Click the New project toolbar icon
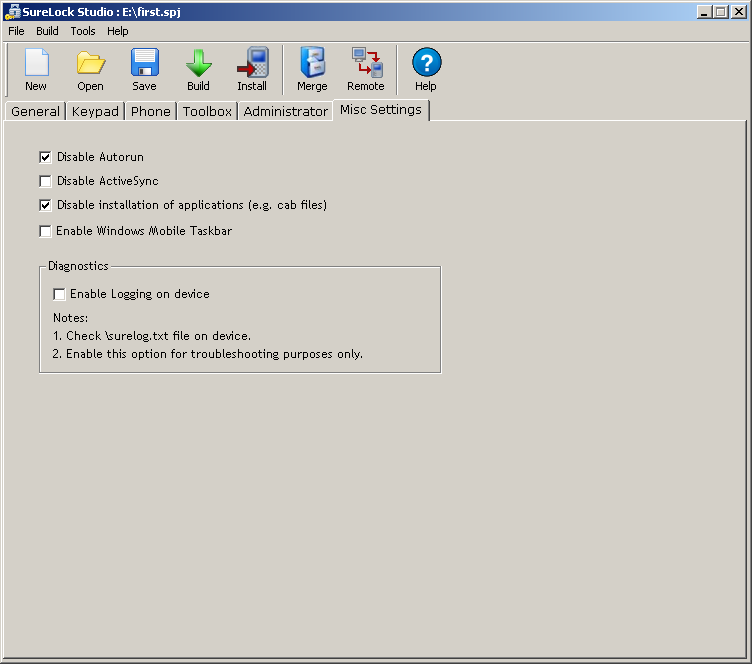752x664 pixels. pyautogui.click(x=36, y=62)
